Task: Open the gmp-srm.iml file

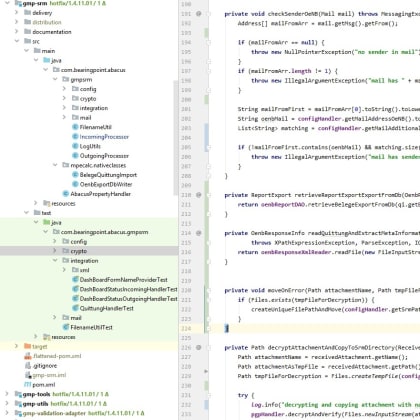Action: [49, 375]
